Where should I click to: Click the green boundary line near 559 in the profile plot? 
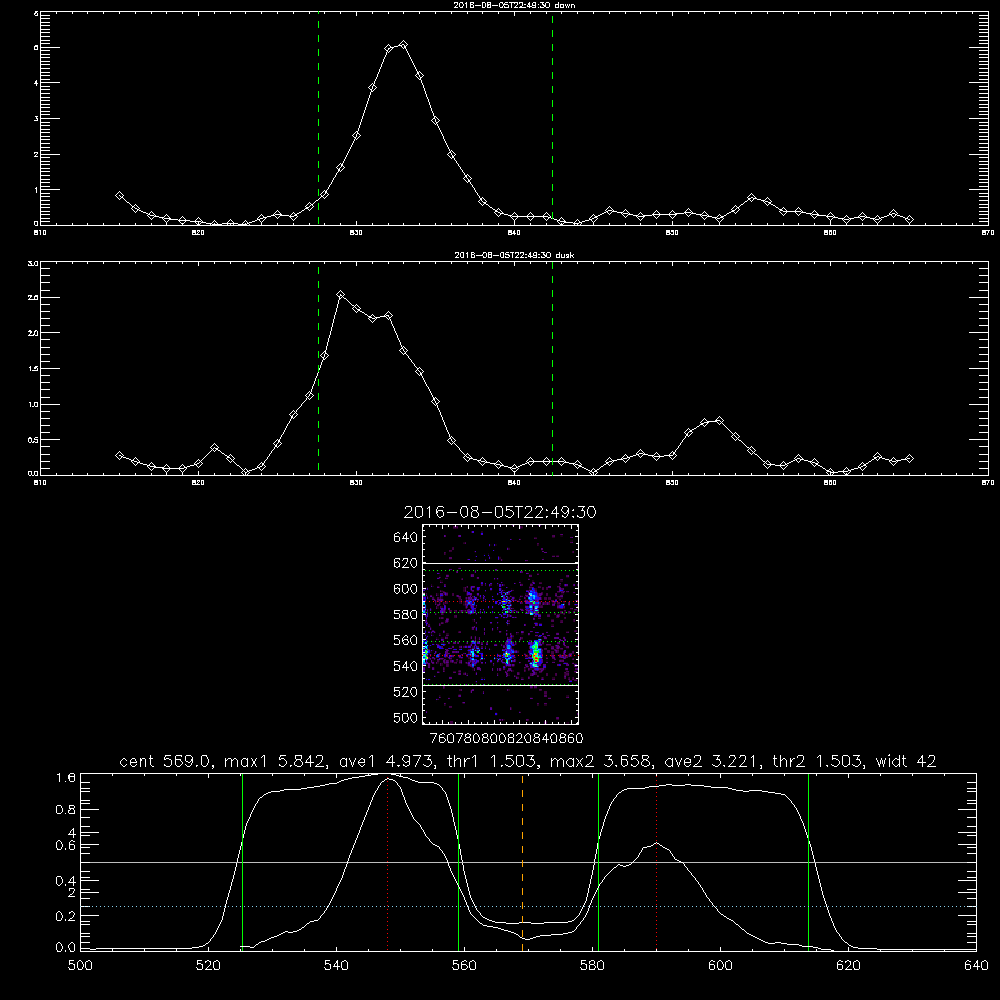pyautogui.click(x=459, y=861)
